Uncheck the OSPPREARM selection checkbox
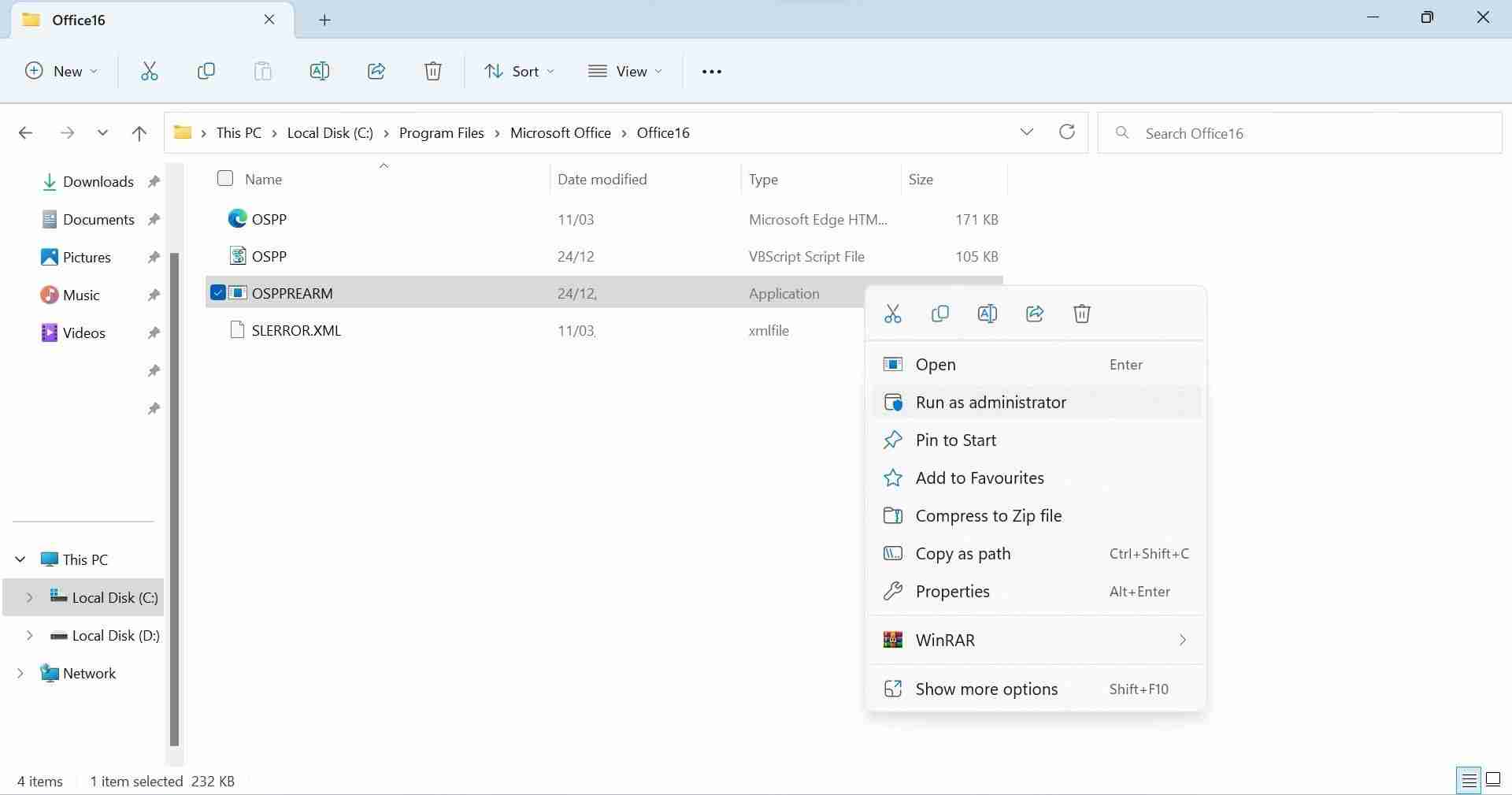1512x795 pixels. 217,292
